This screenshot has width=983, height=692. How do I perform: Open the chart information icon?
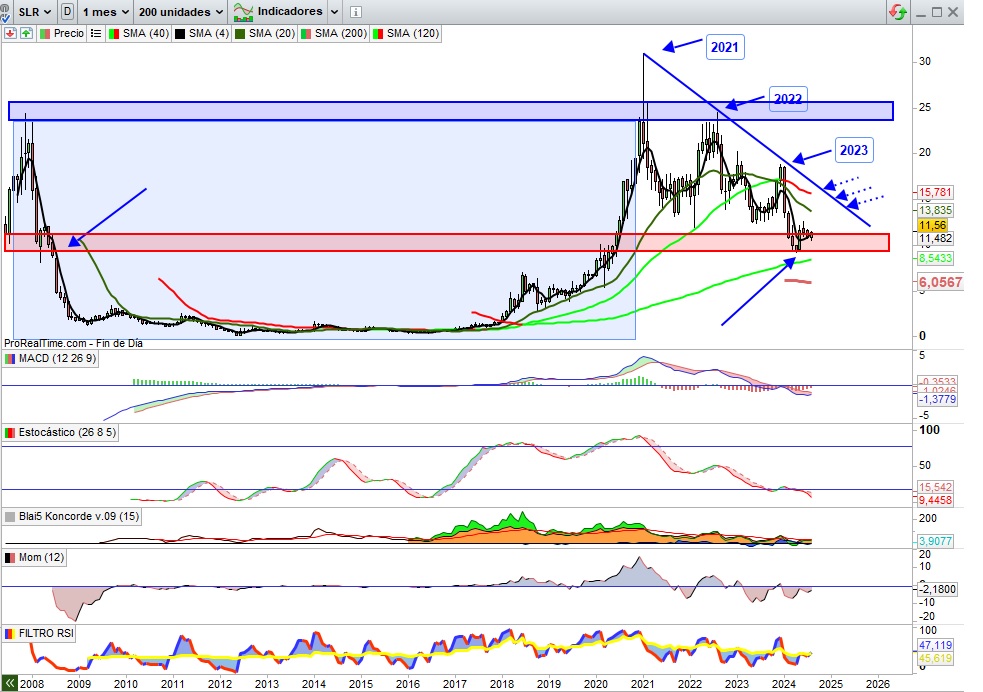click(x=355, y=12)
